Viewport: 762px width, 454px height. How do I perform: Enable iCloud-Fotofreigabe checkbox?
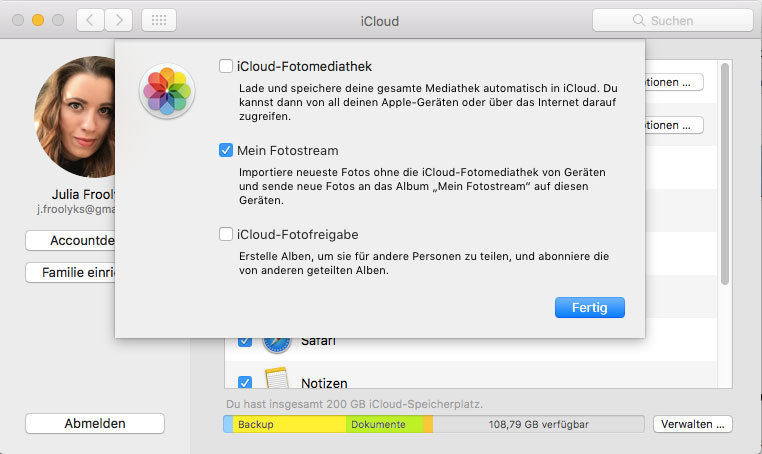pos(225,234)
